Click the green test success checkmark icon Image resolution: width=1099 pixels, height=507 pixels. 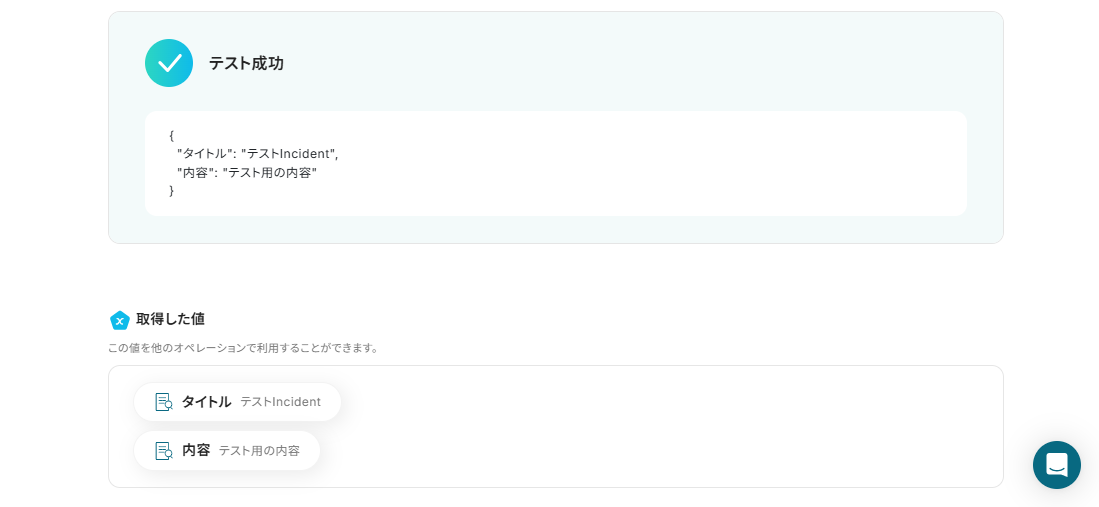coord(169,63)
